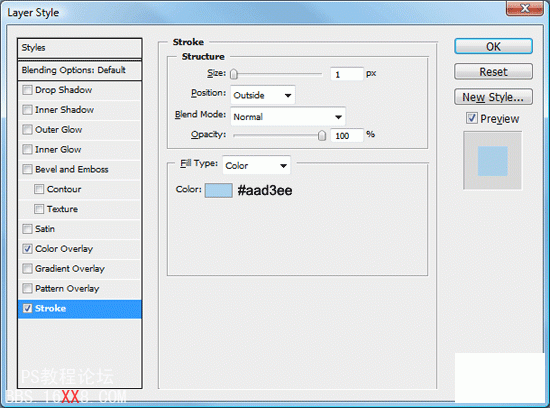Click the stroke Opacity slider handle

322,135
